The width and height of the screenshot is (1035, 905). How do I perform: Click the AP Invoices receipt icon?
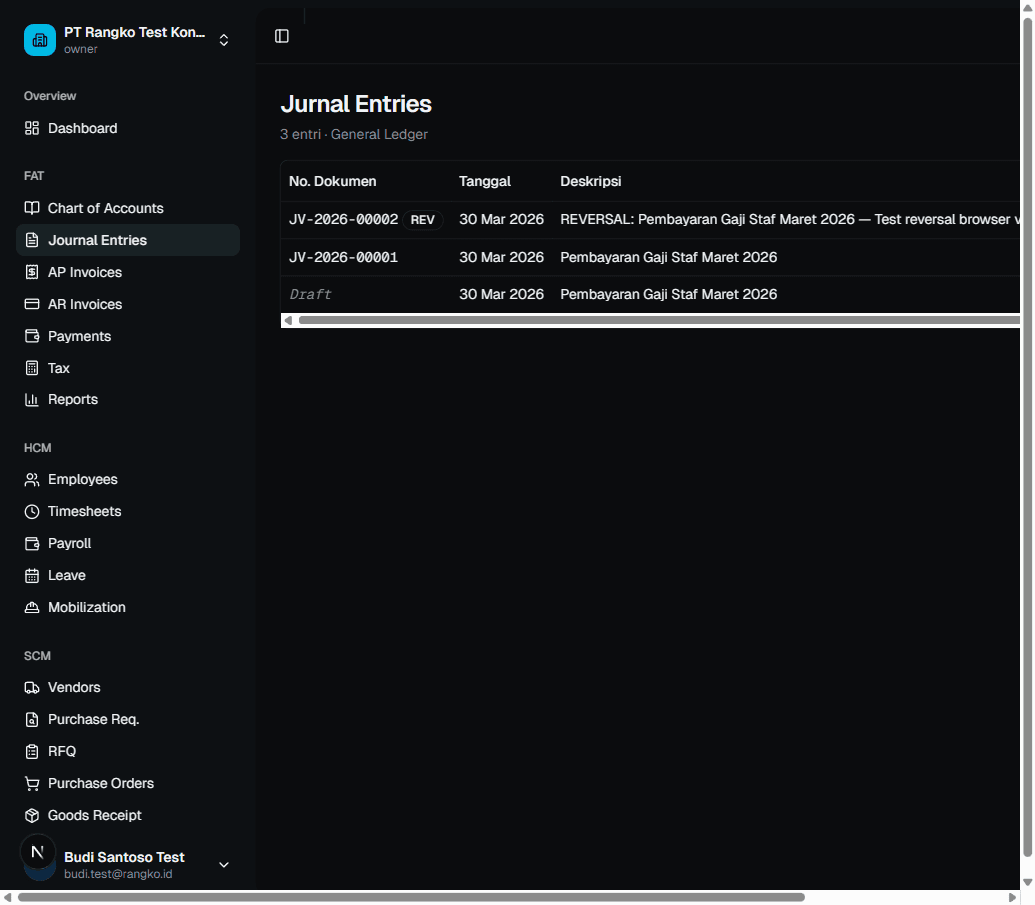point(32,272)
